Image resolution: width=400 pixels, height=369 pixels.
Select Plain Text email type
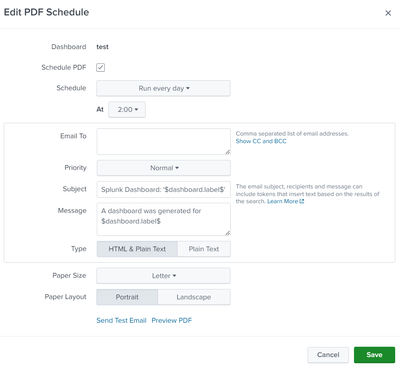pyautogui.click(x=204, y=249)
